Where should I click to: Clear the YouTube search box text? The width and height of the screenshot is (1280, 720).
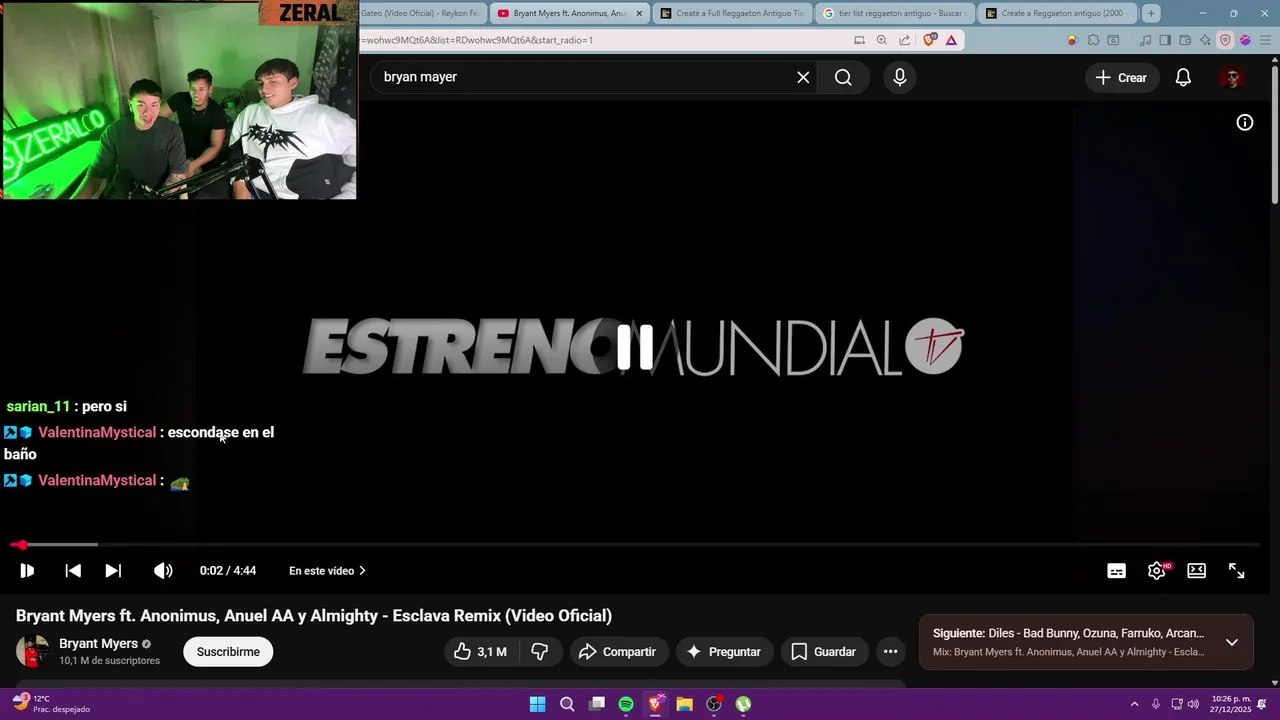(x=803, y=77)
